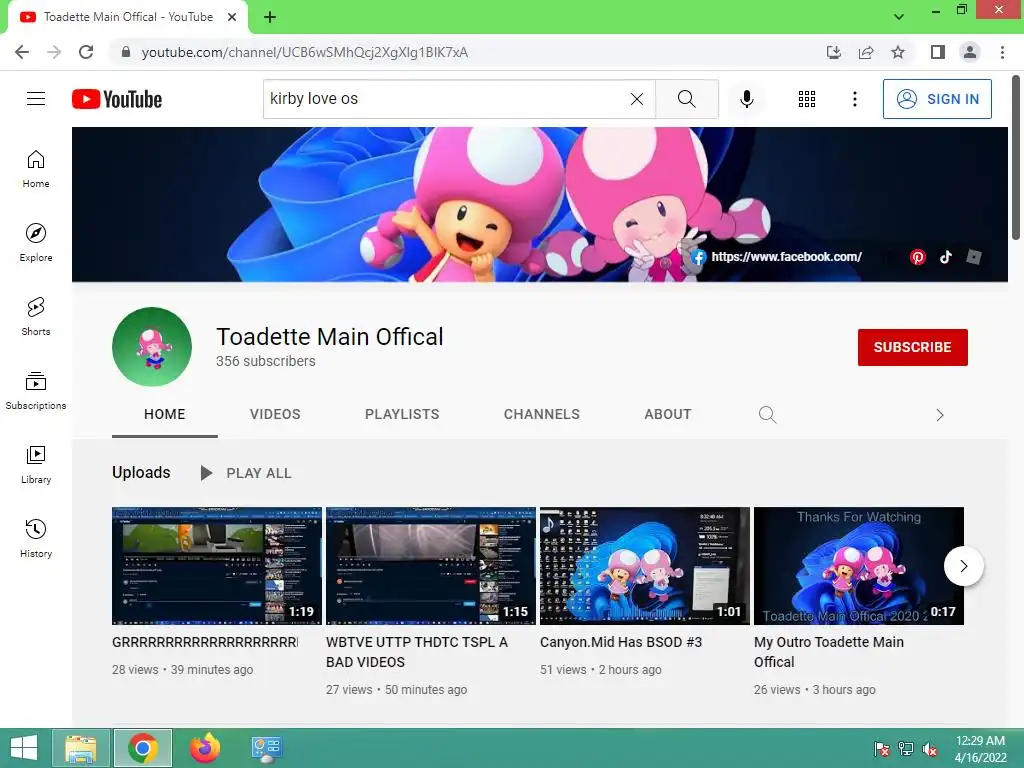Open File Explorer from taskbar
Image resolution: width=1024 pixels, height=768 pixels.
click(x=81, y=748)
